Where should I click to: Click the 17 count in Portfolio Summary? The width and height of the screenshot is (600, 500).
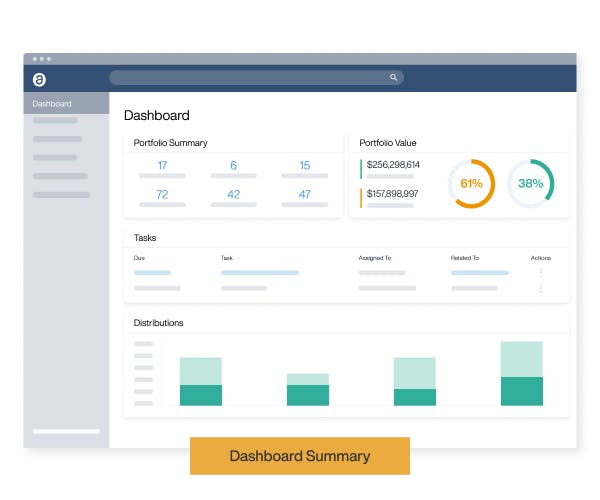(x=162, y=165)
